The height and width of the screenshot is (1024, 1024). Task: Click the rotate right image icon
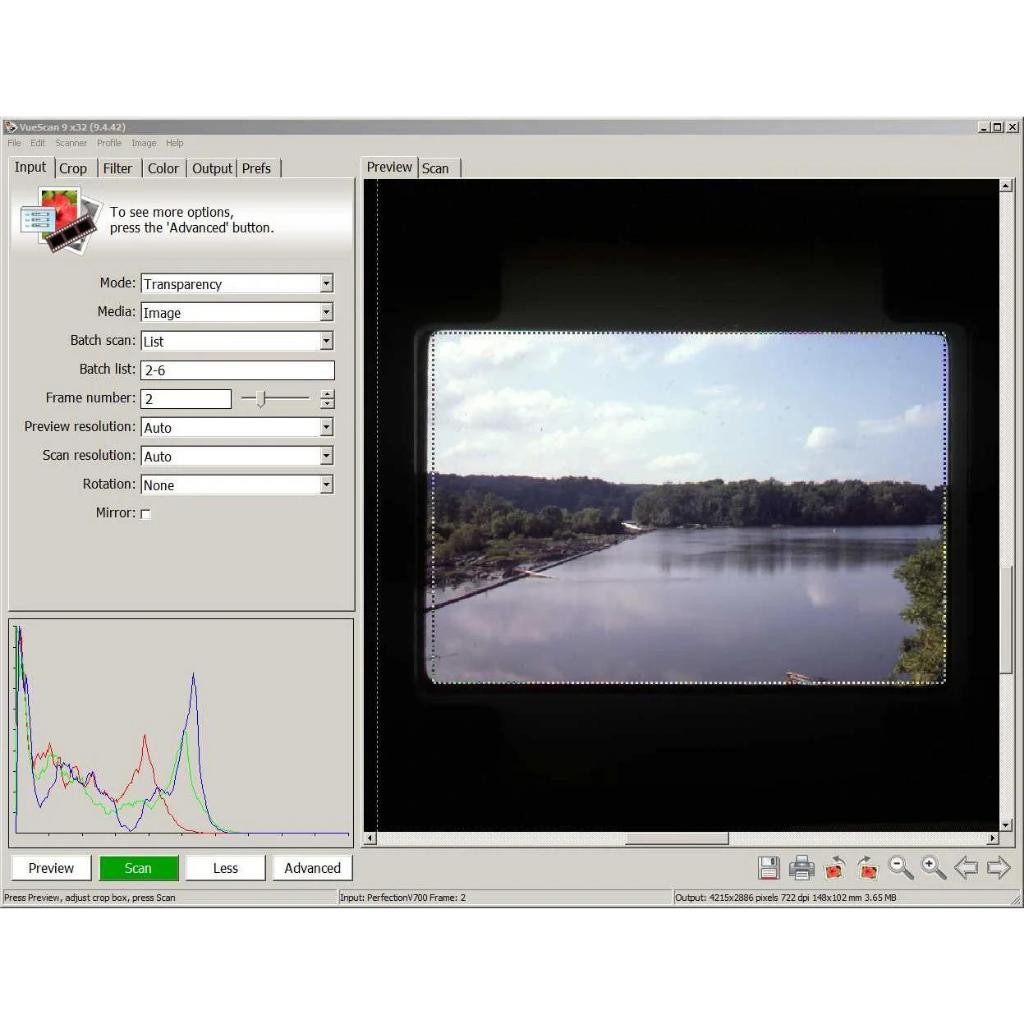pos(868,868)
